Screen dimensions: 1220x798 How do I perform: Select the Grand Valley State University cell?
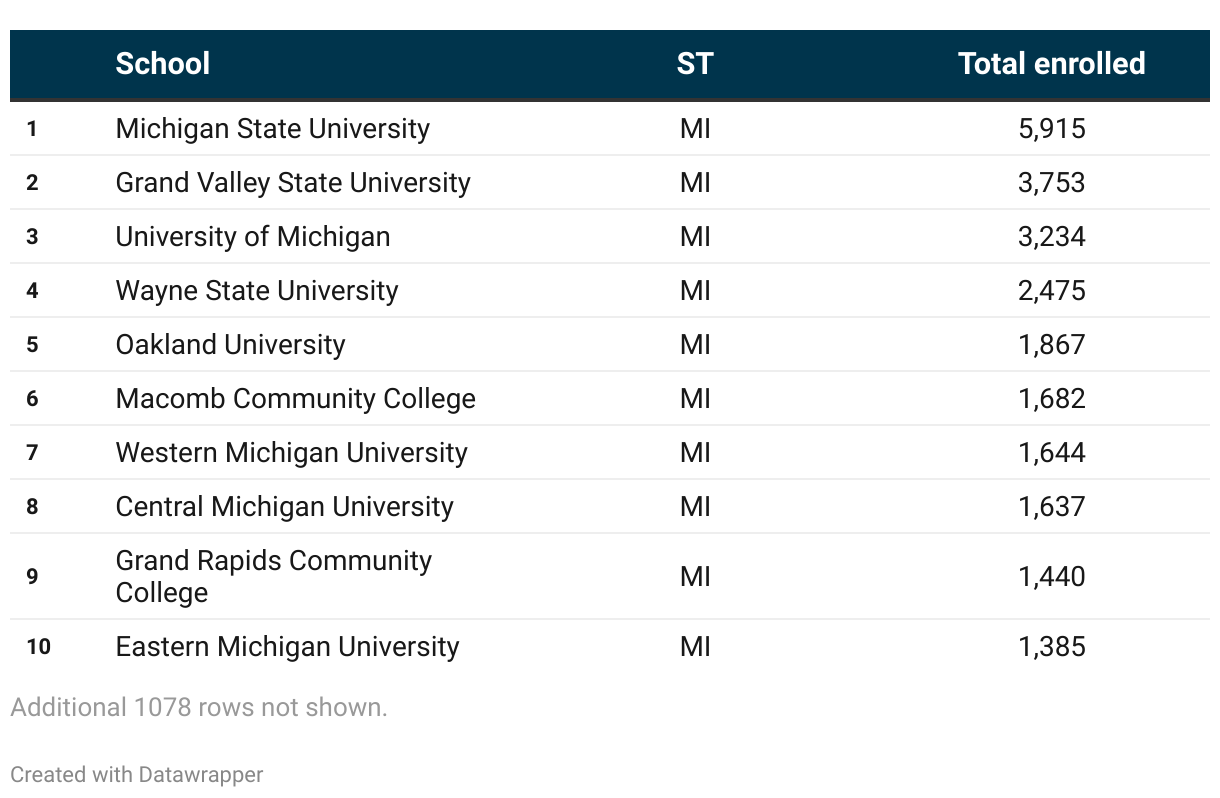pos(292,183)
